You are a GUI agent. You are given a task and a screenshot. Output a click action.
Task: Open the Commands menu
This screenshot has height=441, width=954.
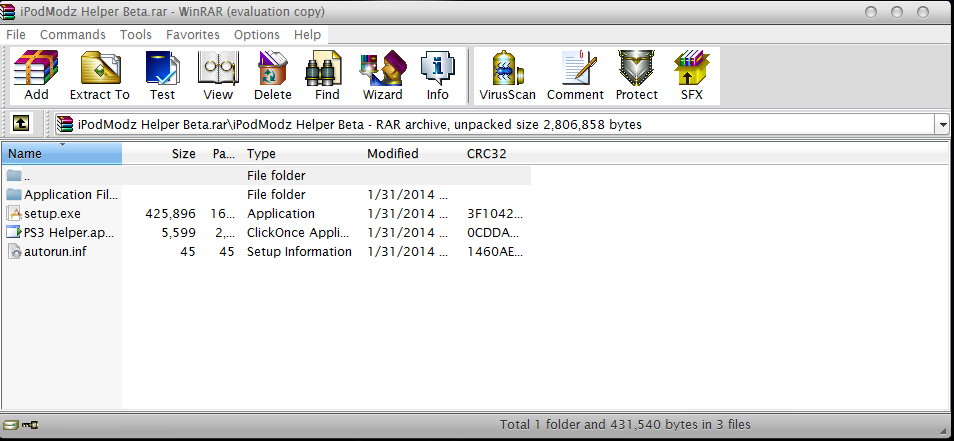72,35
